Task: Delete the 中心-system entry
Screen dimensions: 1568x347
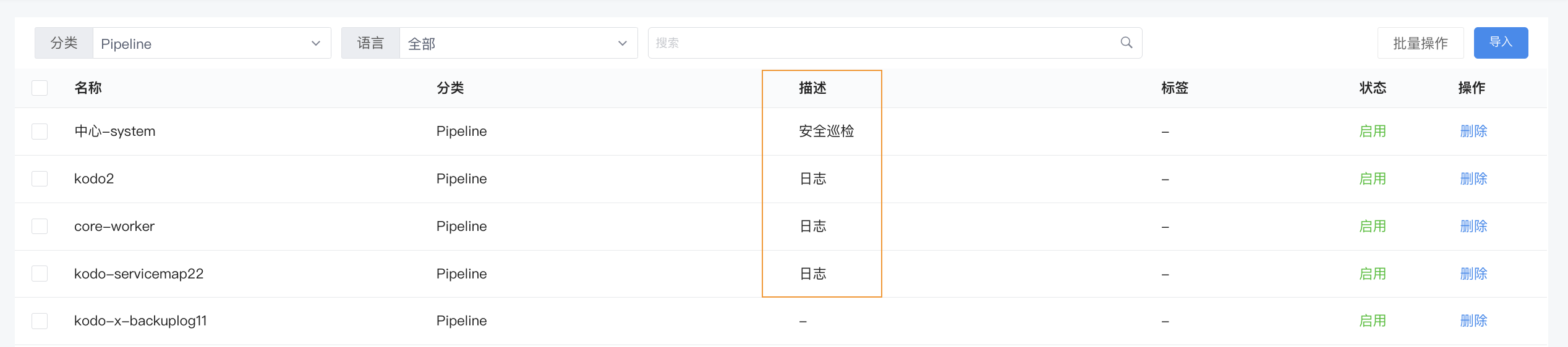Action: (1473, 132)
